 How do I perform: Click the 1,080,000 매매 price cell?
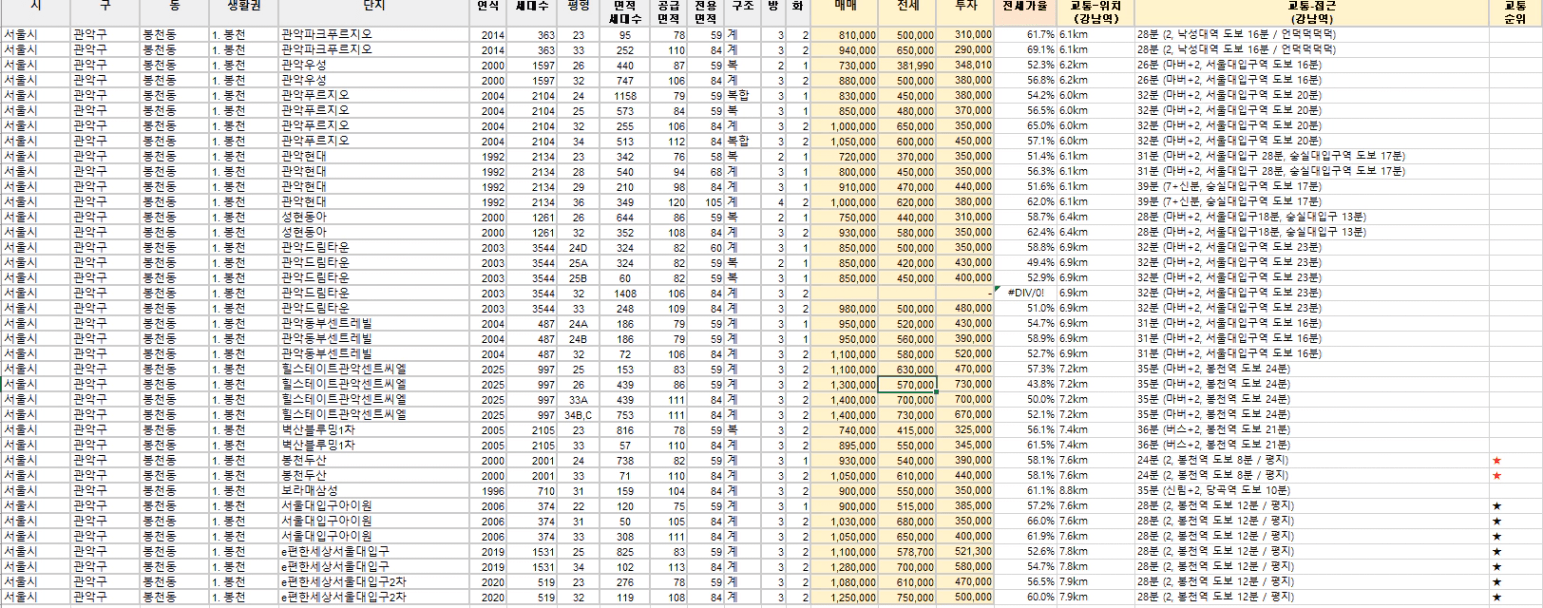[x=845, y=581]
